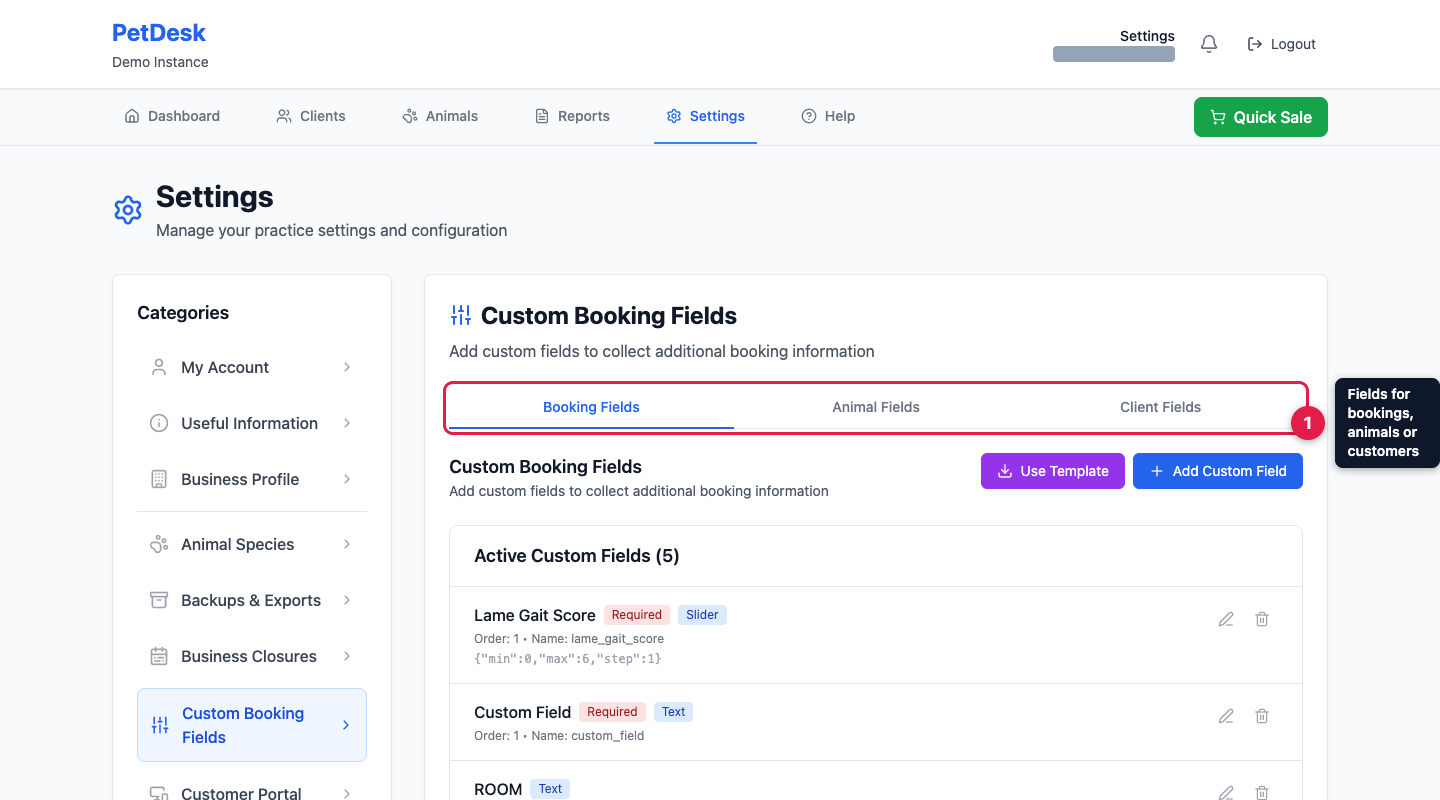Click the Useful Information info icon

[x=159, y=423]
